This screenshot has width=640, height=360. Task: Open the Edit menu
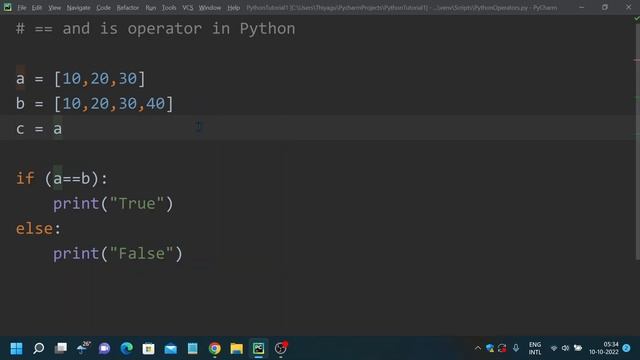point(37,8)
